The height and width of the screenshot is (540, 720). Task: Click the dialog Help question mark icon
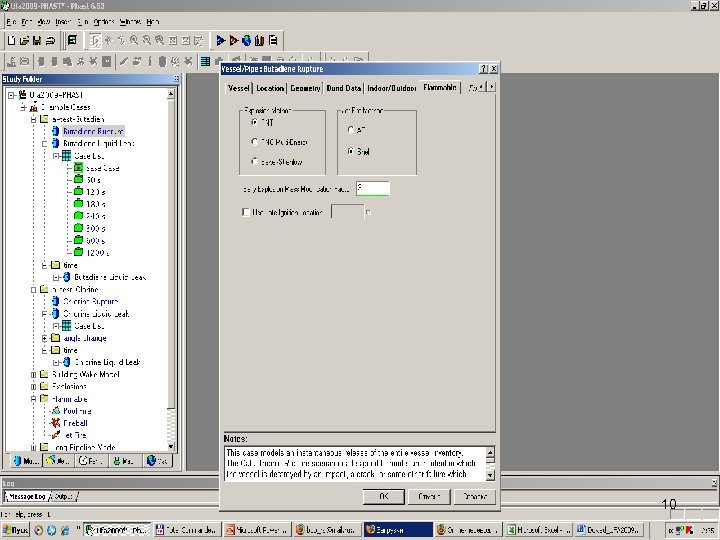484,68
